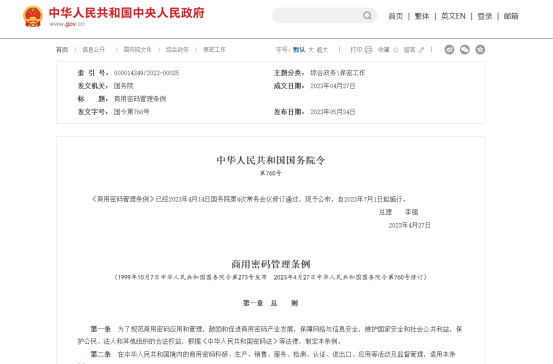Image resolution: width=553 pixels, height=364 pixels.
Task: Go to 国务院文件 breadcrumb
Action: pyautogui.click(x=137, y=50)
